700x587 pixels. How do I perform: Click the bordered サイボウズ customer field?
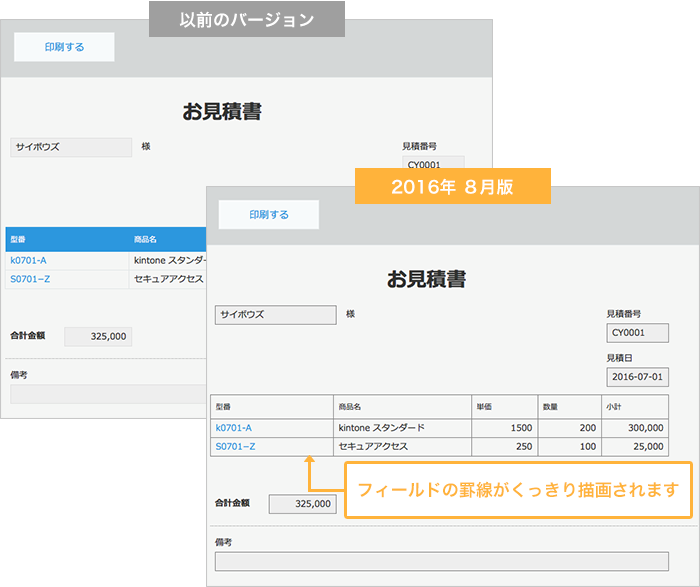click(x=276, y=314)
